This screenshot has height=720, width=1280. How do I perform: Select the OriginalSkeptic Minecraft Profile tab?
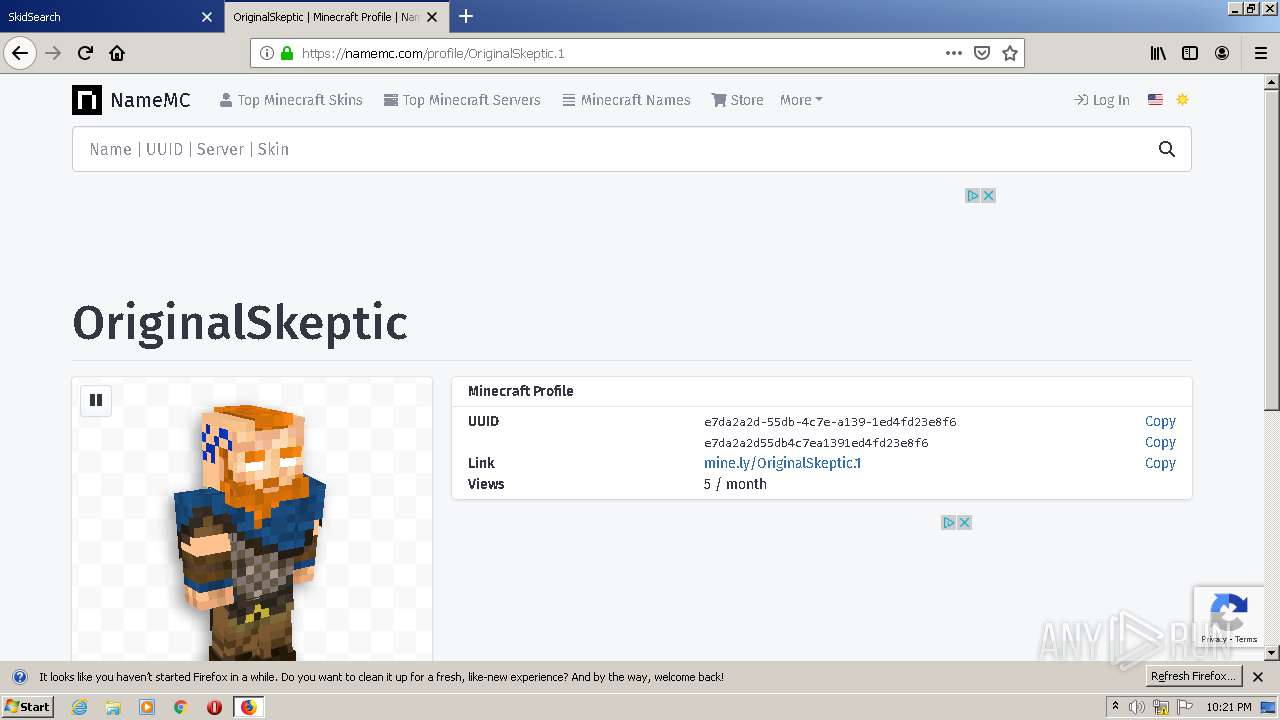click(x=325, y=17)
